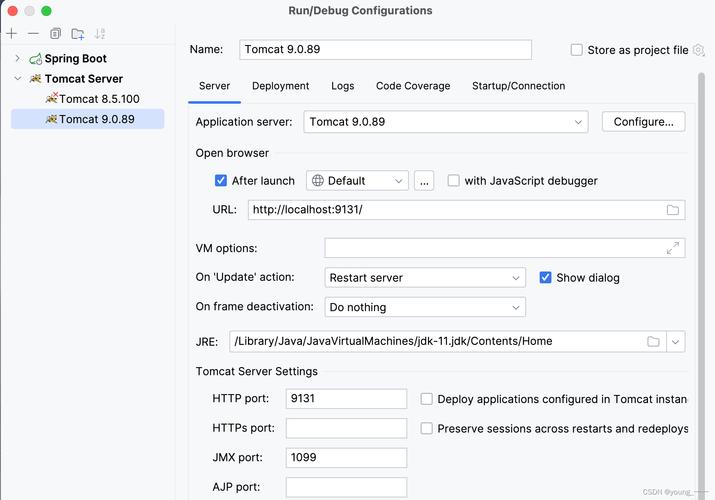This screenshot has width=715, height=500.
Task: Click the Tomcat Server cat icon
Action: pos(35,79)
